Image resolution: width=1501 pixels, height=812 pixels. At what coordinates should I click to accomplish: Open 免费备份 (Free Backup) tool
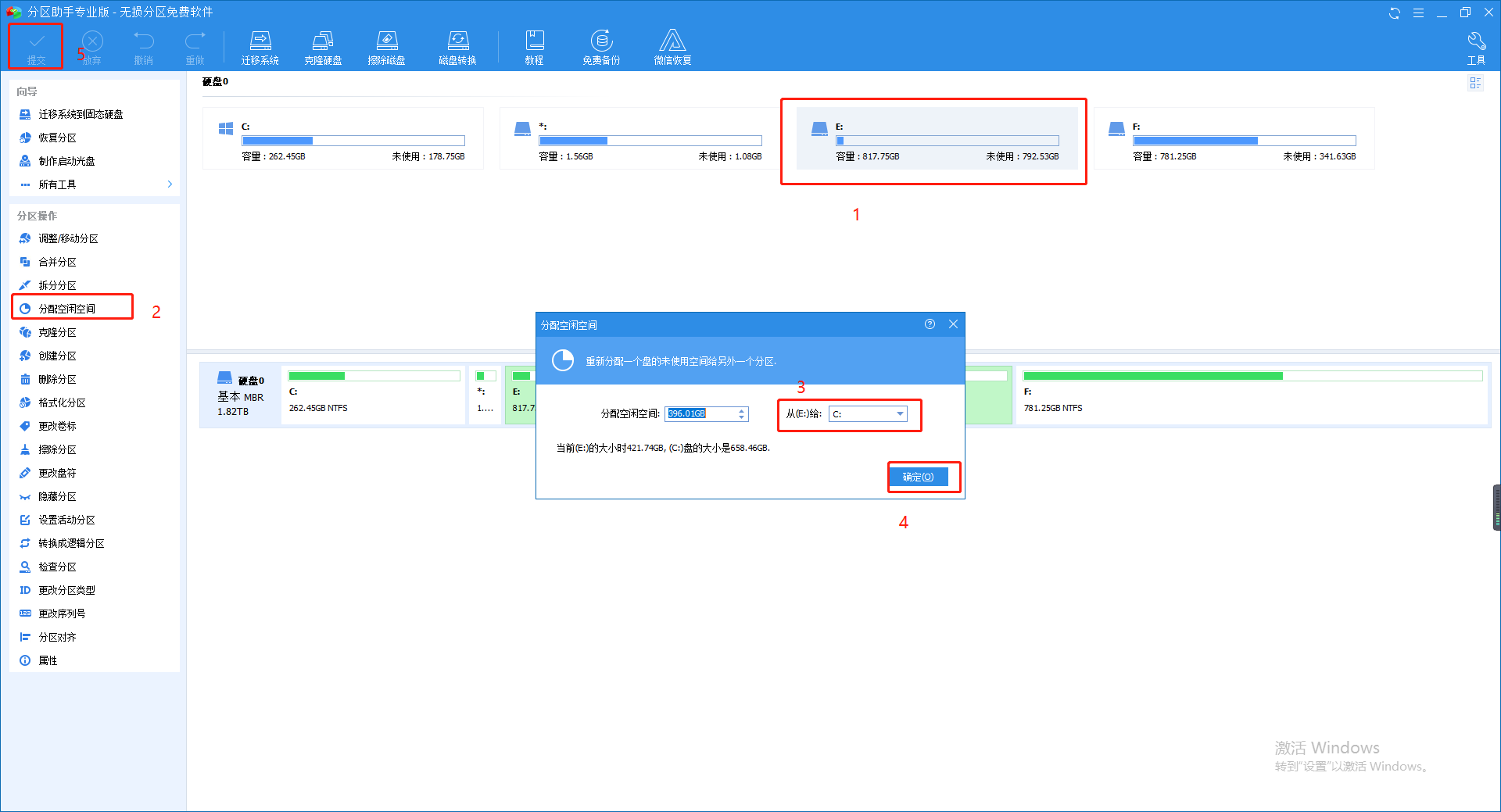coord(601,47)
